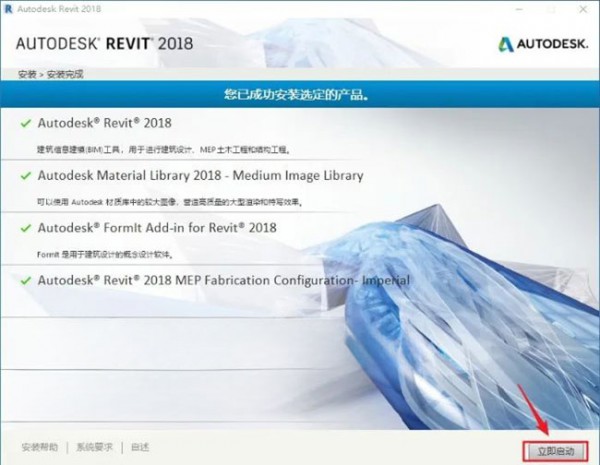
Task: Click the Autodesk logo icon
Action: (505, 44)
